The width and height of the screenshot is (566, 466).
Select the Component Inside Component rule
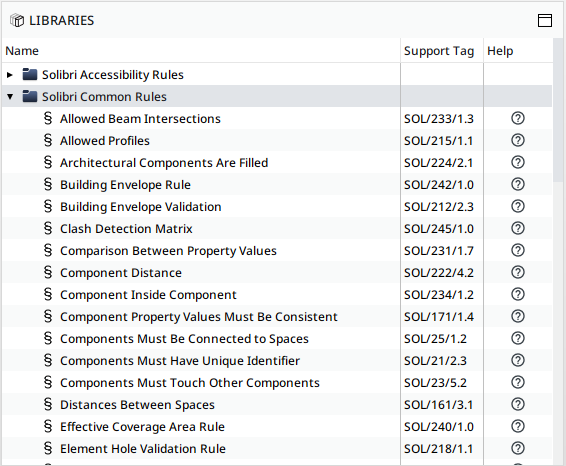tap(148, 295)
